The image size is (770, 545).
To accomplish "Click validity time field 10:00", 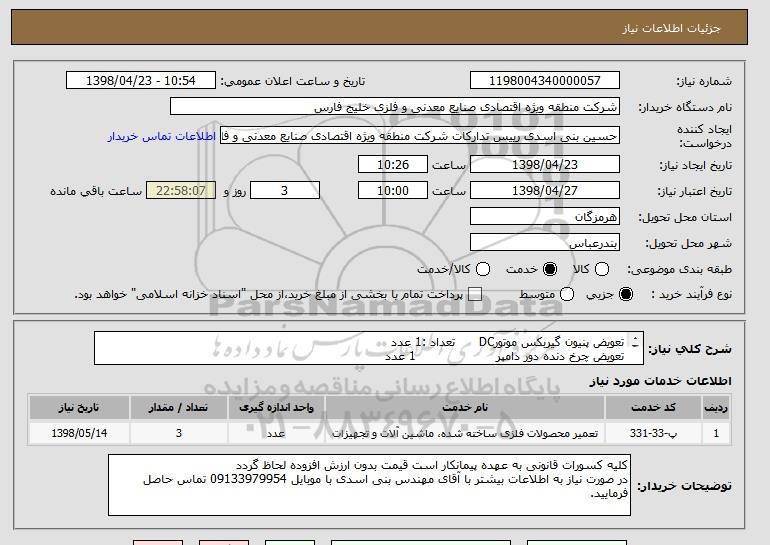I will (393, 191).
